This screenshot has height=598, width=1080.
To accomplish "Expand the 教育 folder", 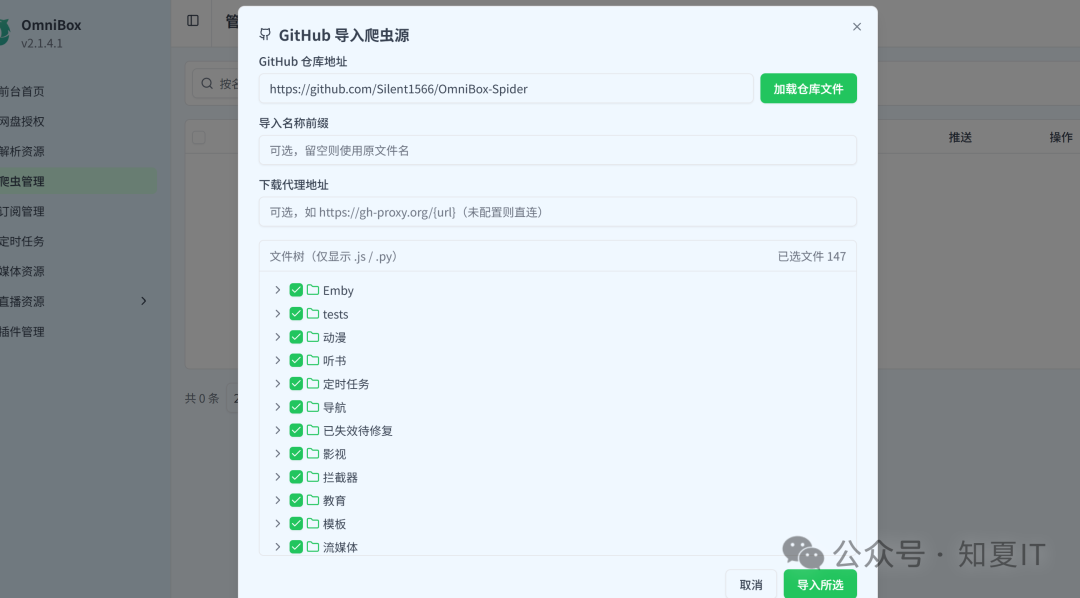I will tap(278, 500).
